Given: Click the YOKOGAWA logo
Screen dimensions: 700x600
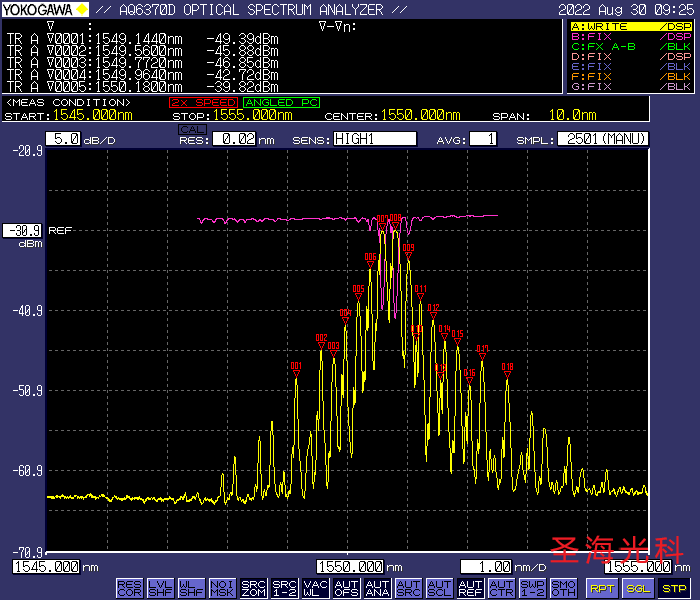Looking at the screenshot, I should click(45, 9).
